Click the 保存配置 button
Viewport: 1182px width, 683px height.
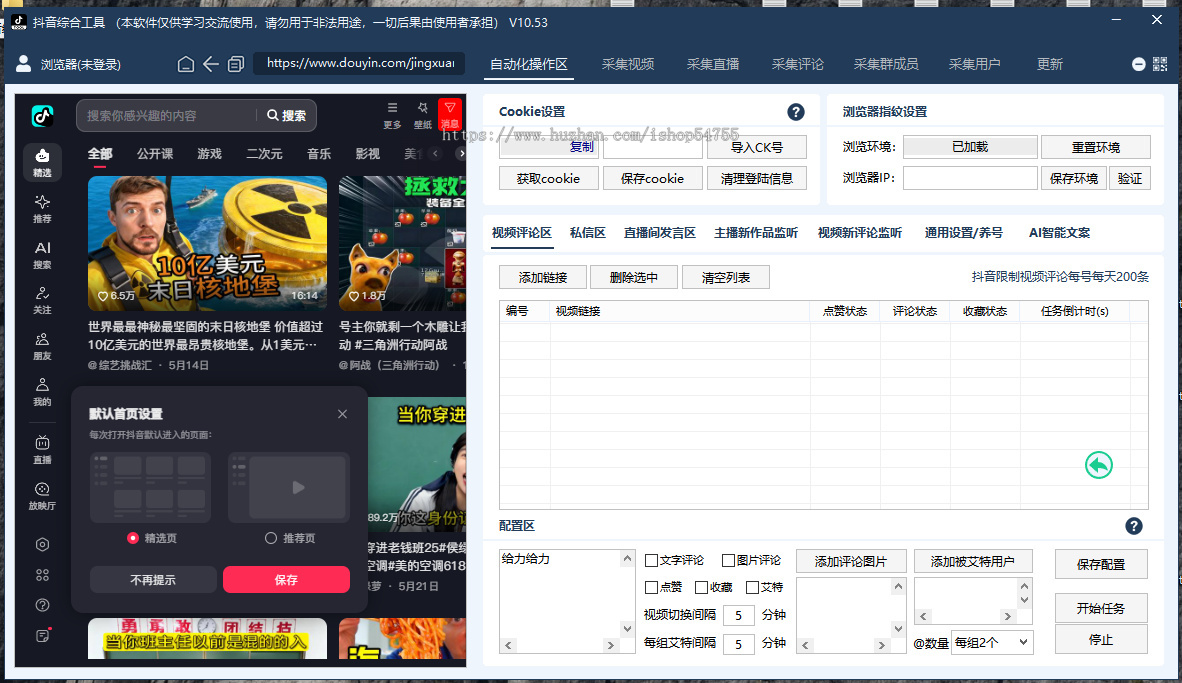[1101, 564]
